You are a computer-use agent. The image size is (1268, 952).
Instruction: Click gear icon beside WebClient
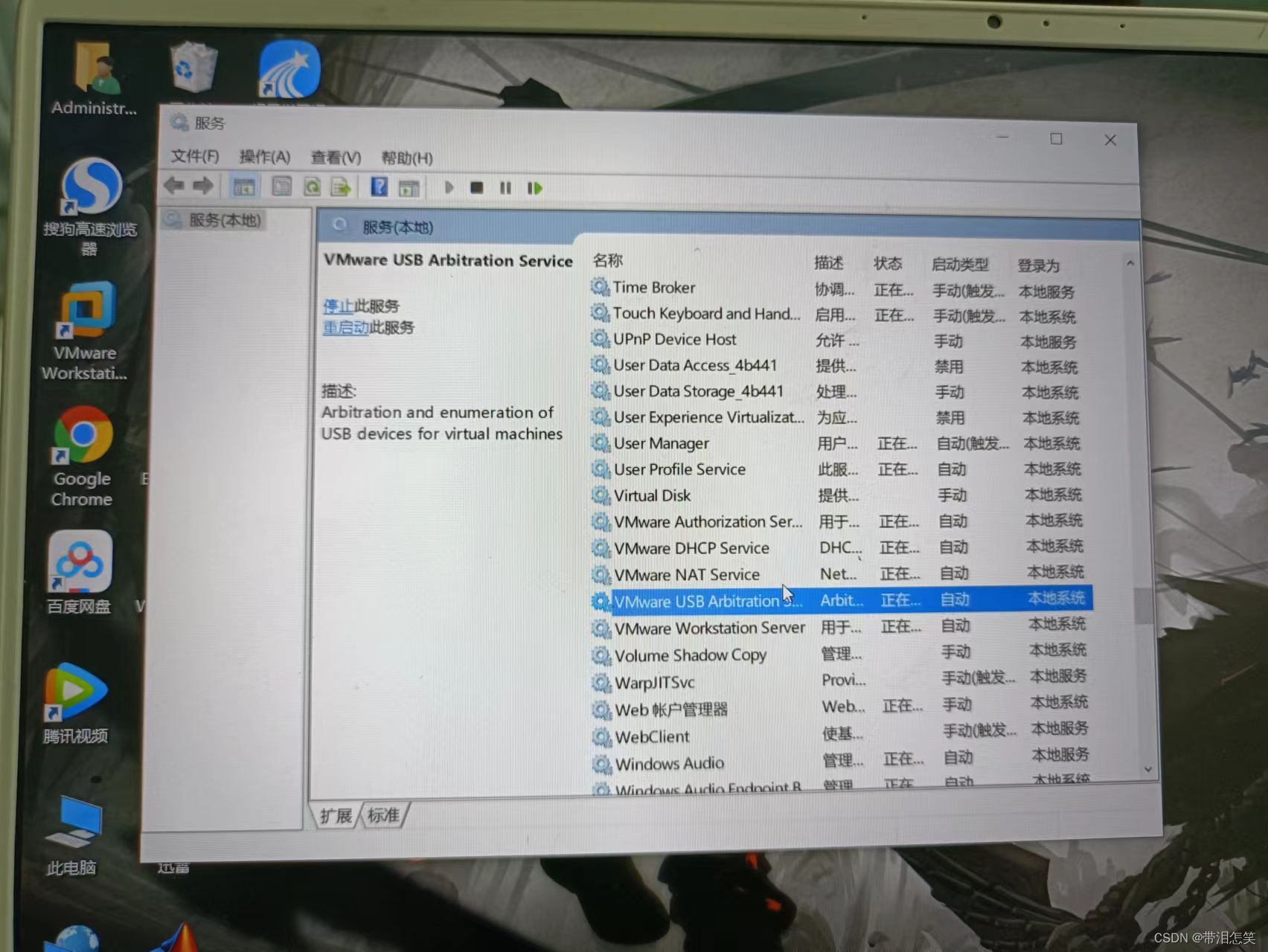(x=601, y=736)
